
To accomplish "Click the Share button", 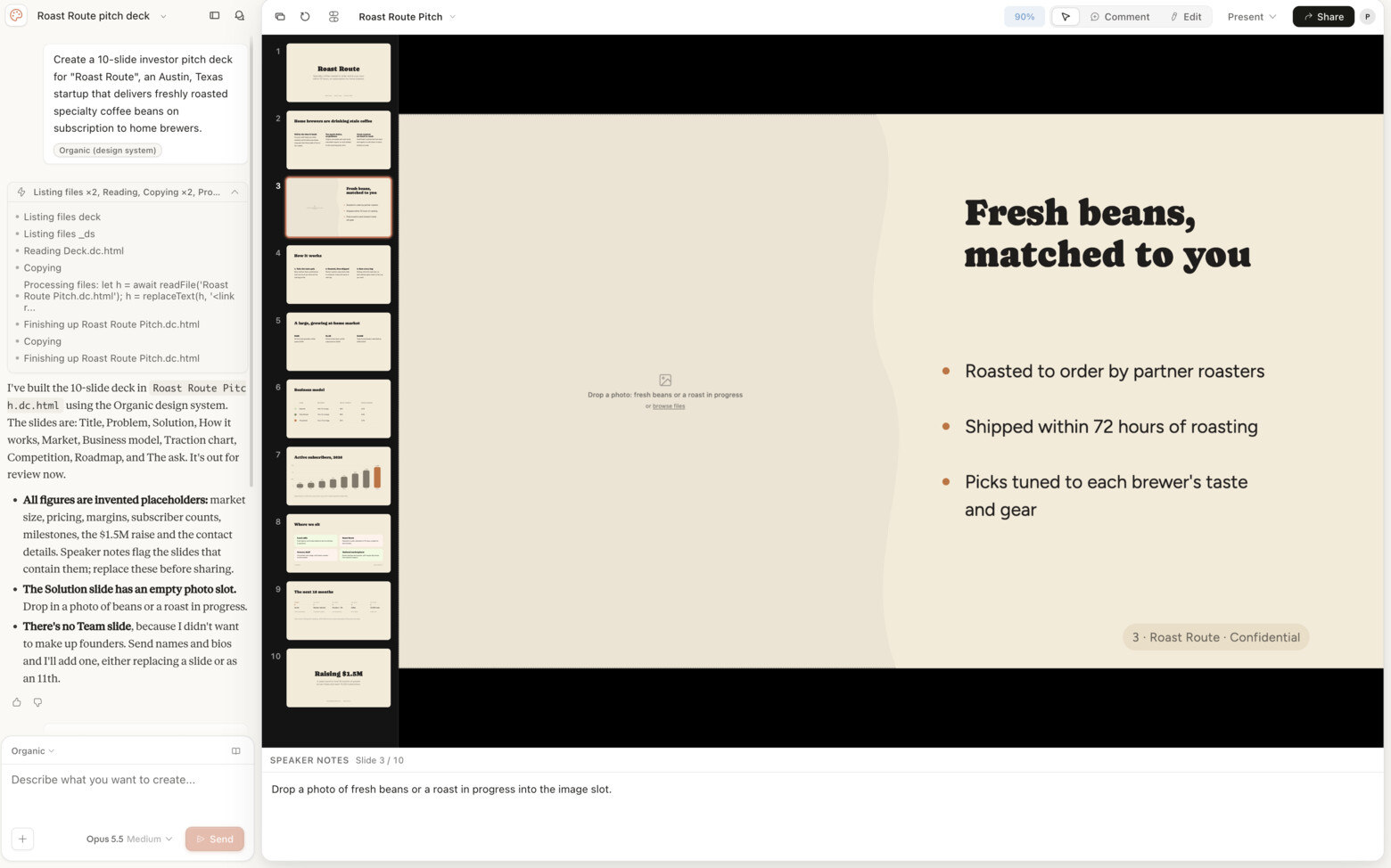I will click(1323, 16).
